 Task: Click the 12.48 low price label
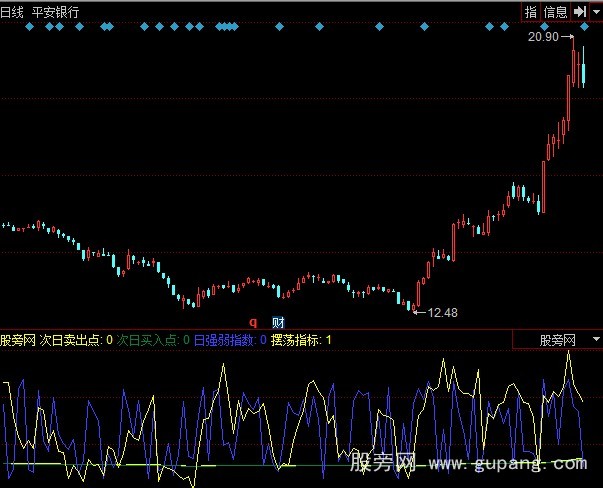point(441,313)
